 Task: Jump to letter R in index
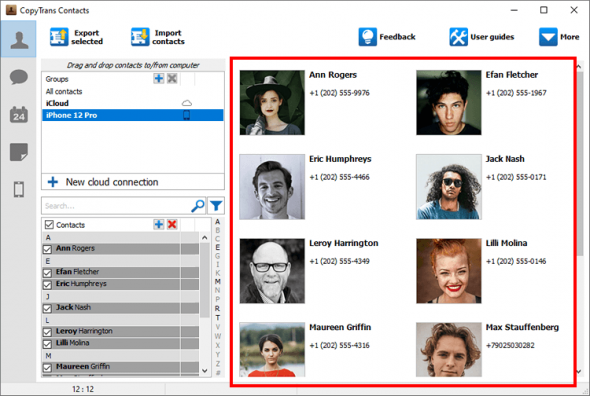pyautogui.click(x=217, y=308)
